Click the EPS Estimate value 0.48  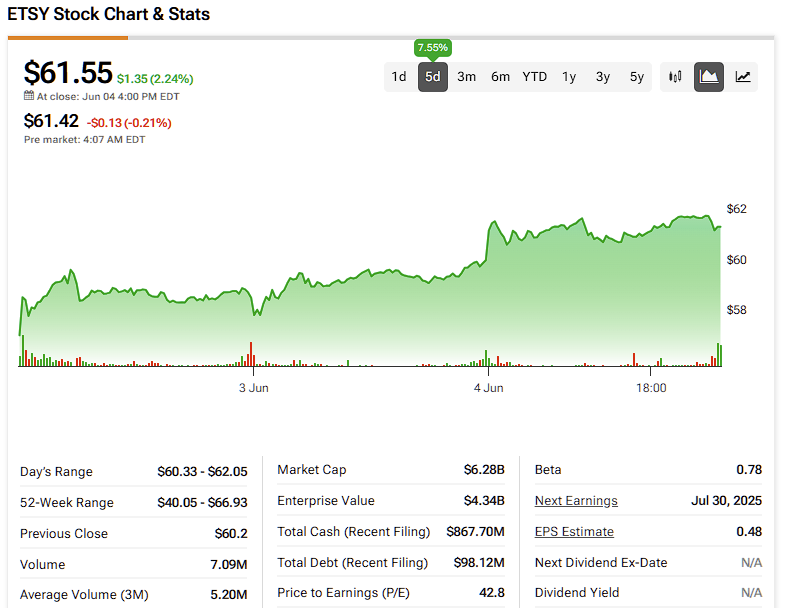[x=749, y=532]
